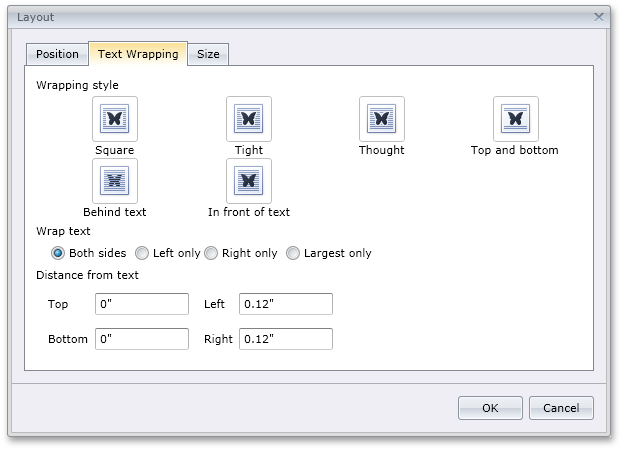The height and width of the screenshot is (452, 624).
Task: Select Top and bottom wrapping icon
Action: click(515, 119)
